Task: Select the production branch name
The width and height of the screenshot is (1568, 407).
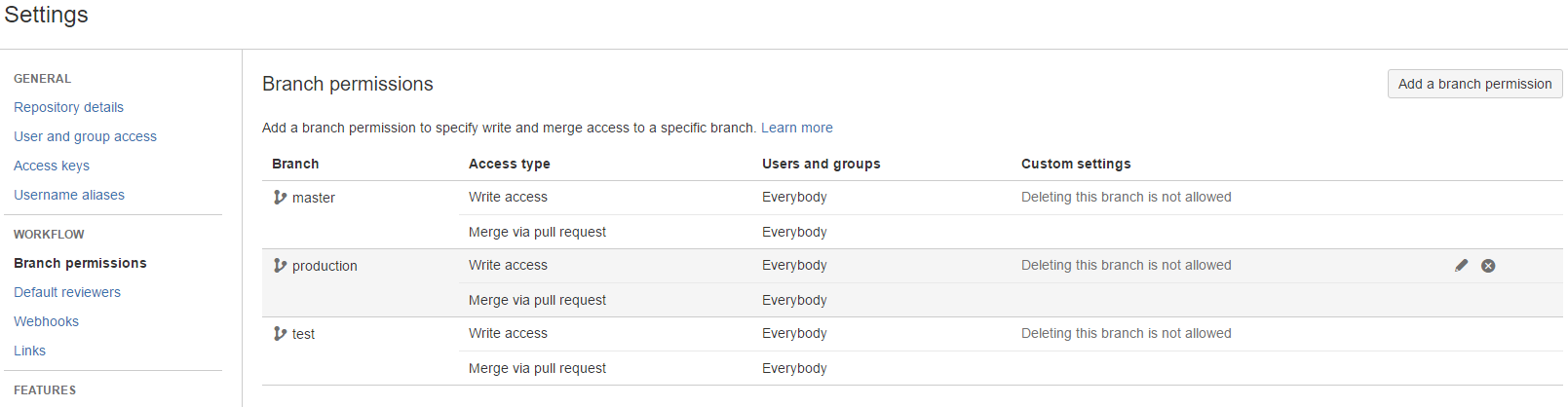Action: (x=325, y=266)
